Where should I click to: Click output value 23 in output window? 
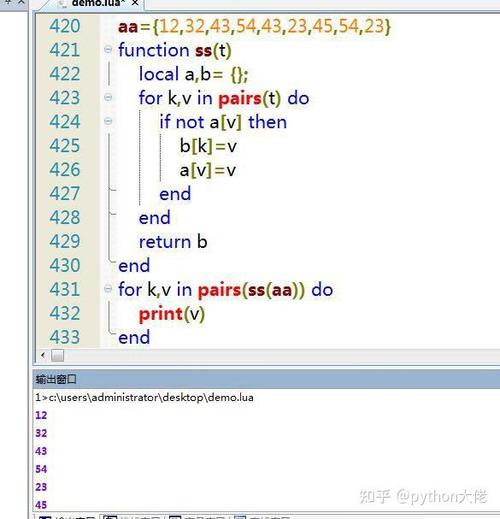point(41,487)
